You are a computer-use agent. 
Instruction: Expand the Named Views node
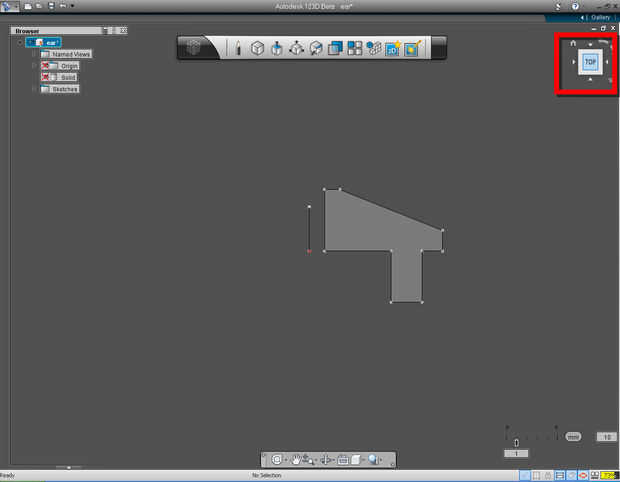(x=34, y=54)
